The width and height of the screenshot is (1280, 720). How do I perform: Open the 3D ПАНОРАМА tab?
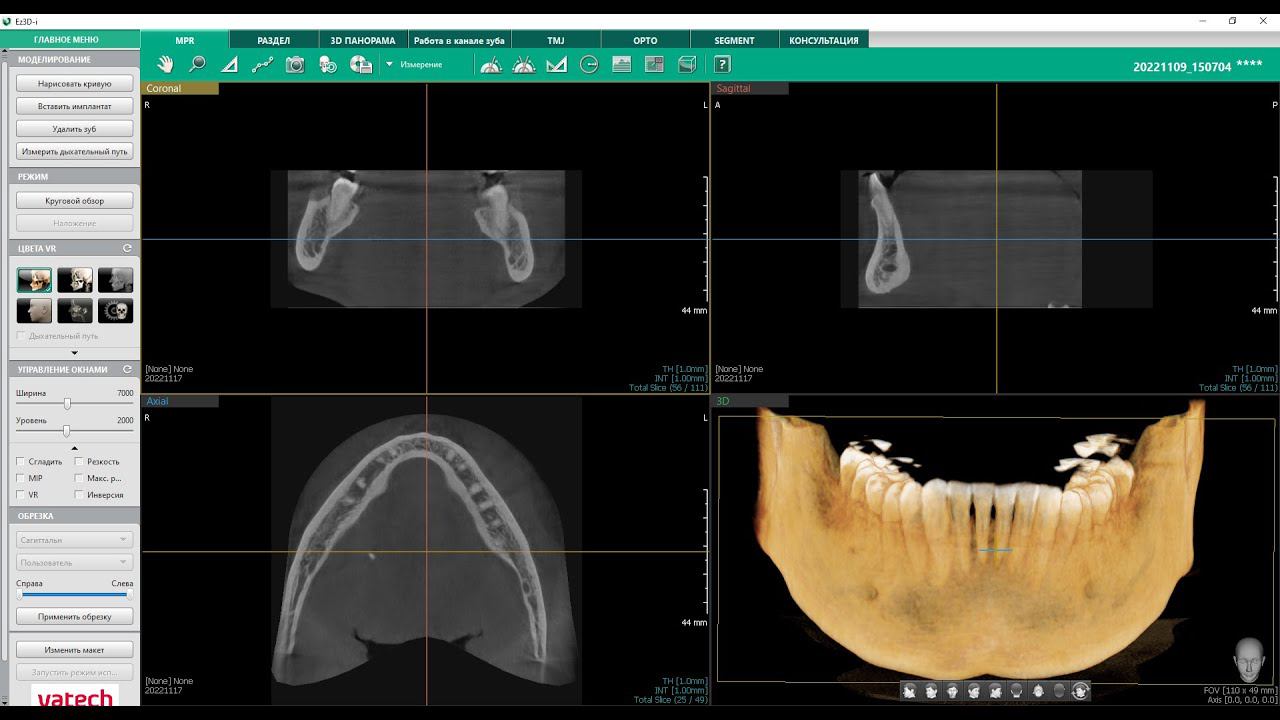pyautogui.click(x=363, y=40)
